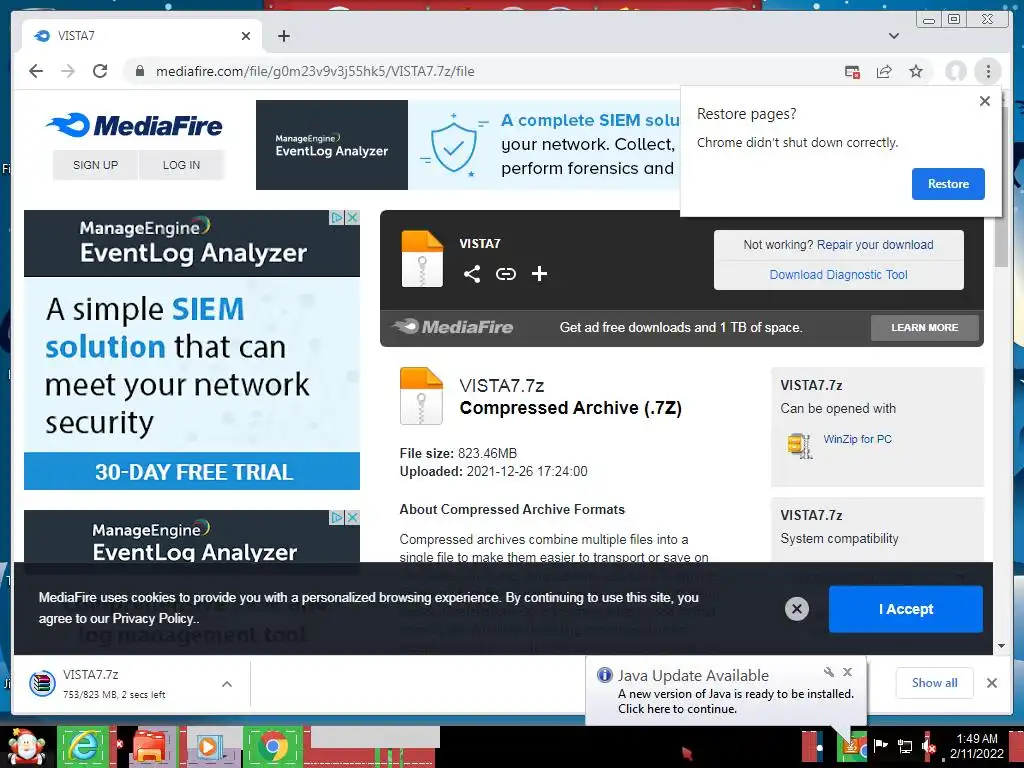1024x768 pixels.
Task: Open Download Diagnostic Tool link
Action: click(839, 275)
